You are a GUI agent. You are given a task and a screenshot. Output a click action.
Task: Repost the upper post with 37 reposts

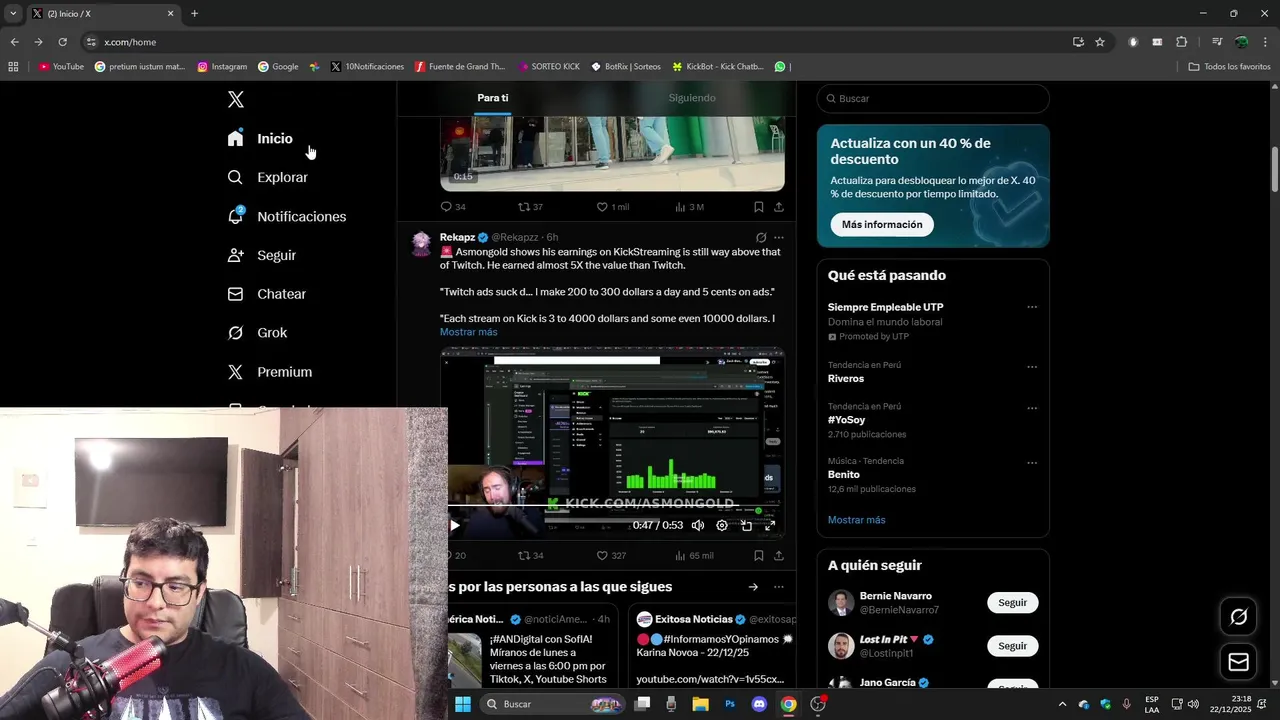tap(530, 207)
